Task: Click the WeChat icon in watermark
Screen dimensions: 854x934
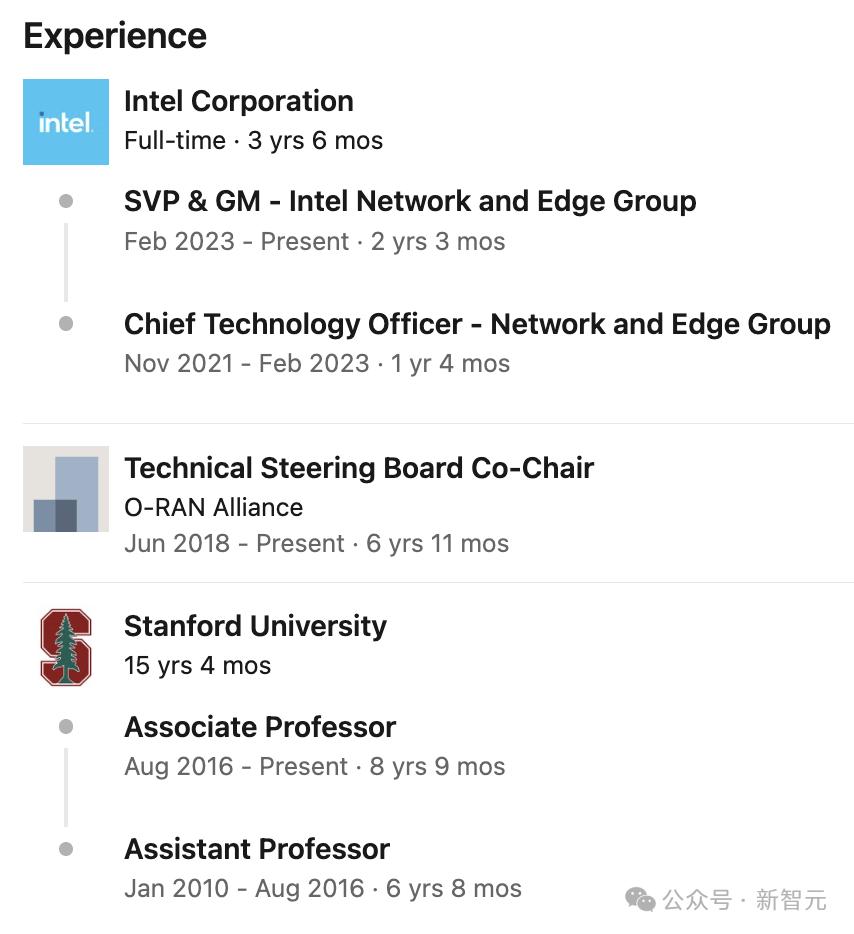Action: click(x=640, y=899)
